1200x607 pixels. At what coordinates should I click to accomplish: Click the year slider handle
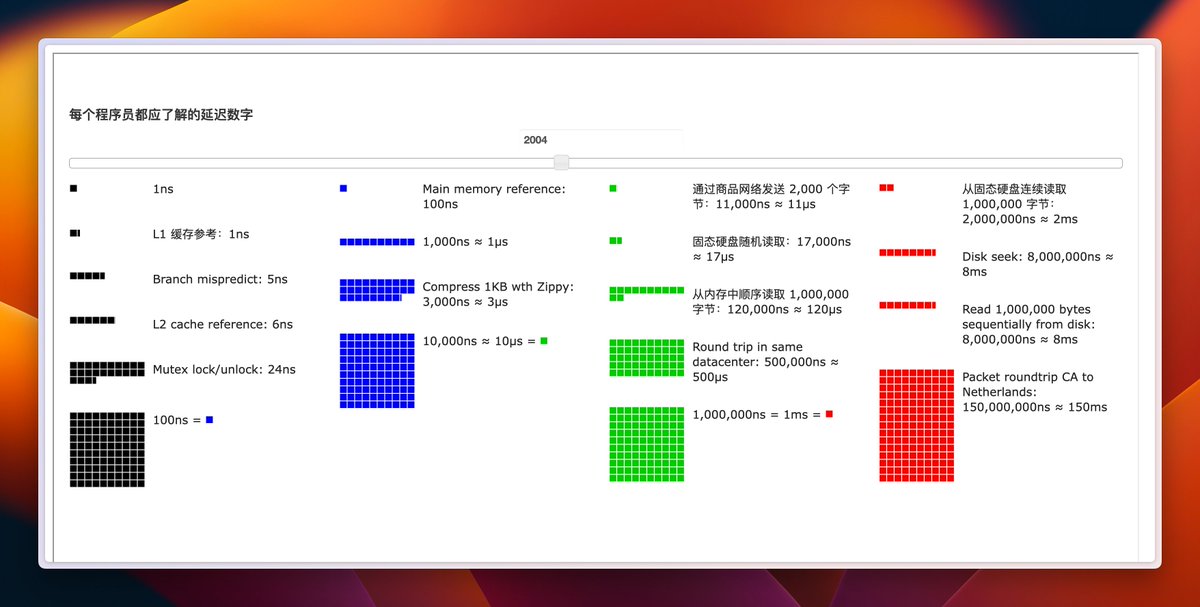tap(562, 163)
